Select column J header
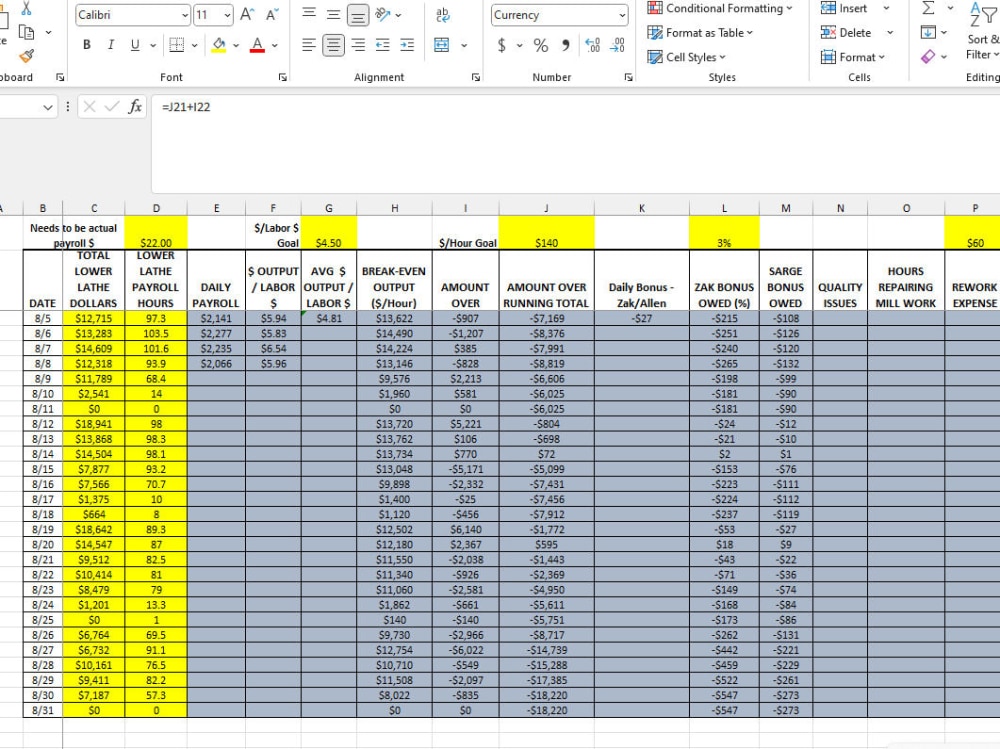 (x=547, y=208)
